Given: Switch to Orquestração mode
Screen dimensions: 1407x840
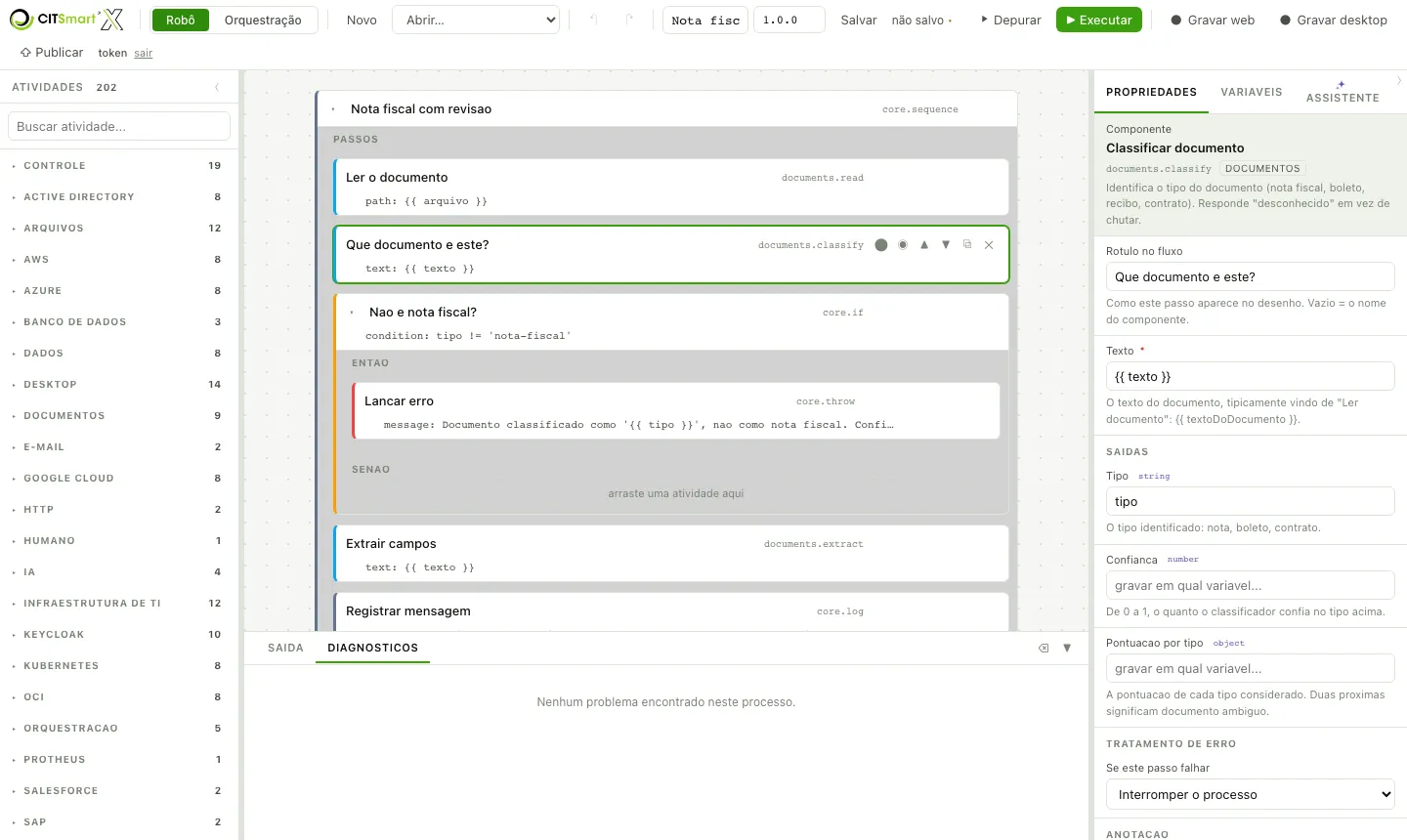Looking at the screenshot, I should (x=263, y=20).
